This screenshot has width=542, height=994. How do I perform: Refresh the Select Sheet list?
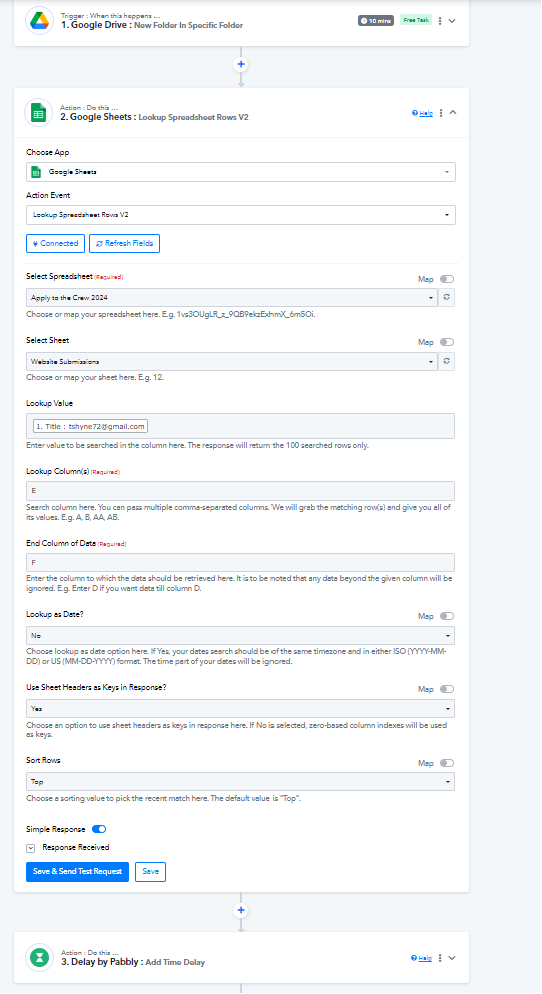pyautogui.click(x=447, y=361)
